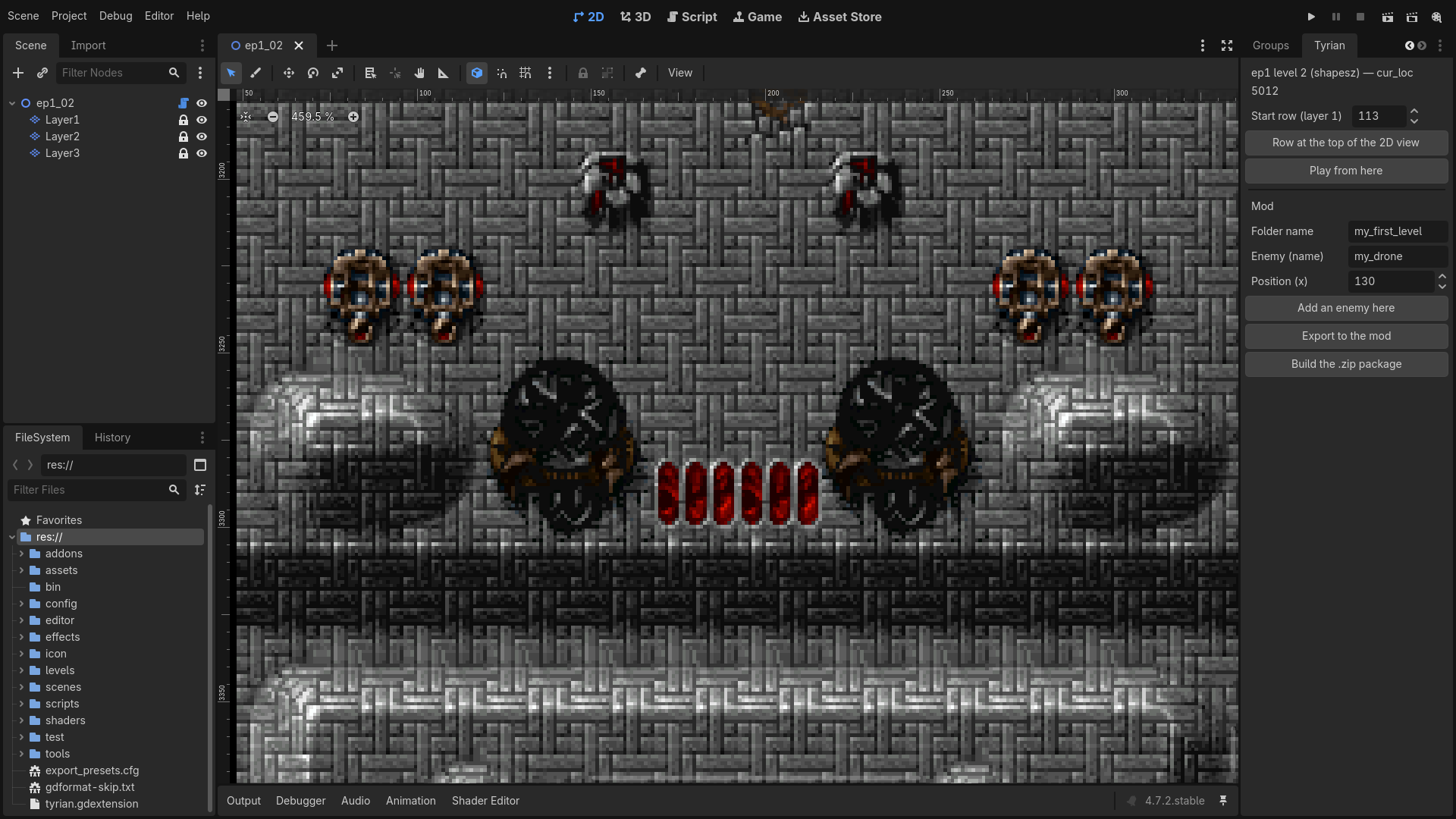1456x819 pixels.
Task: Click the Folder name input field
Action: point(1398,231)
